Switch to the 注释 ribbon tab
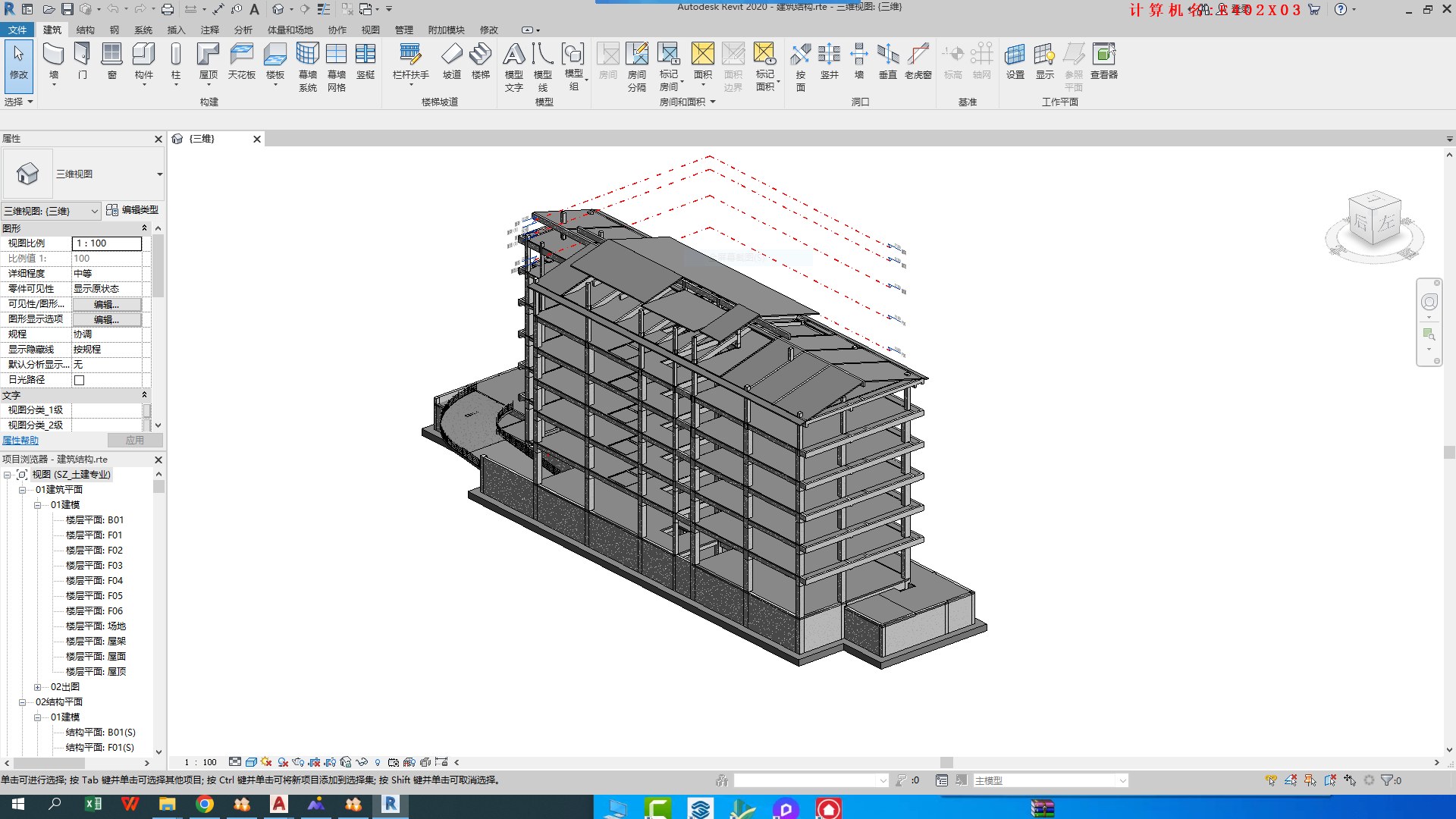Screen dimensions: 1456x819 point(210,30)
